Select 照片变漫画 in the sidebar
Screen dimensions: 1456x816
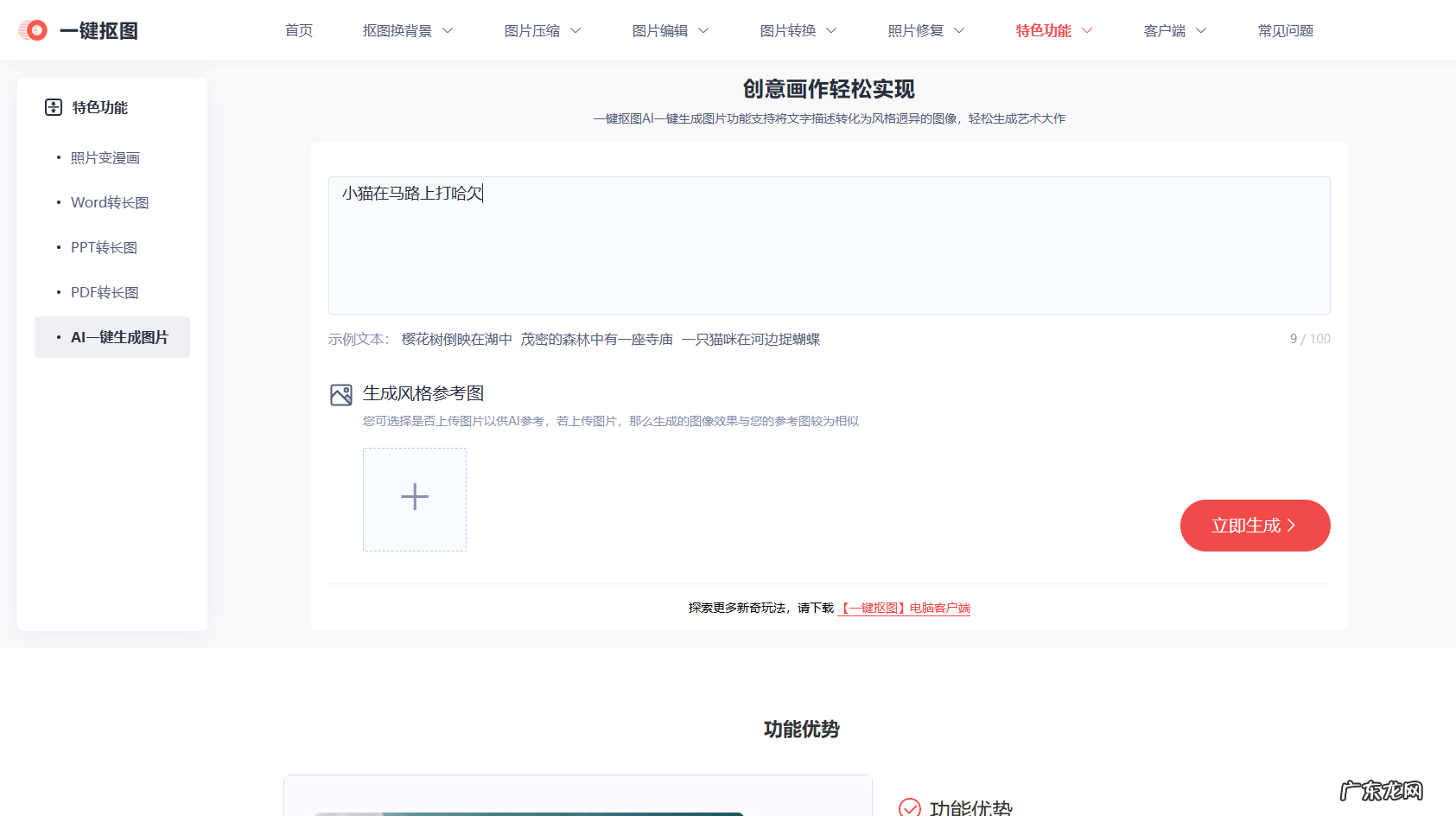[106, 157]
